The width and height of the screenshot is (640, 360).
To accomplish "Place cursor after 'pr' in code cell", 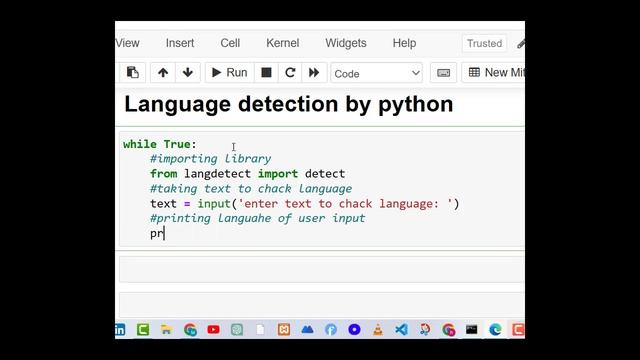I will 164,233.
